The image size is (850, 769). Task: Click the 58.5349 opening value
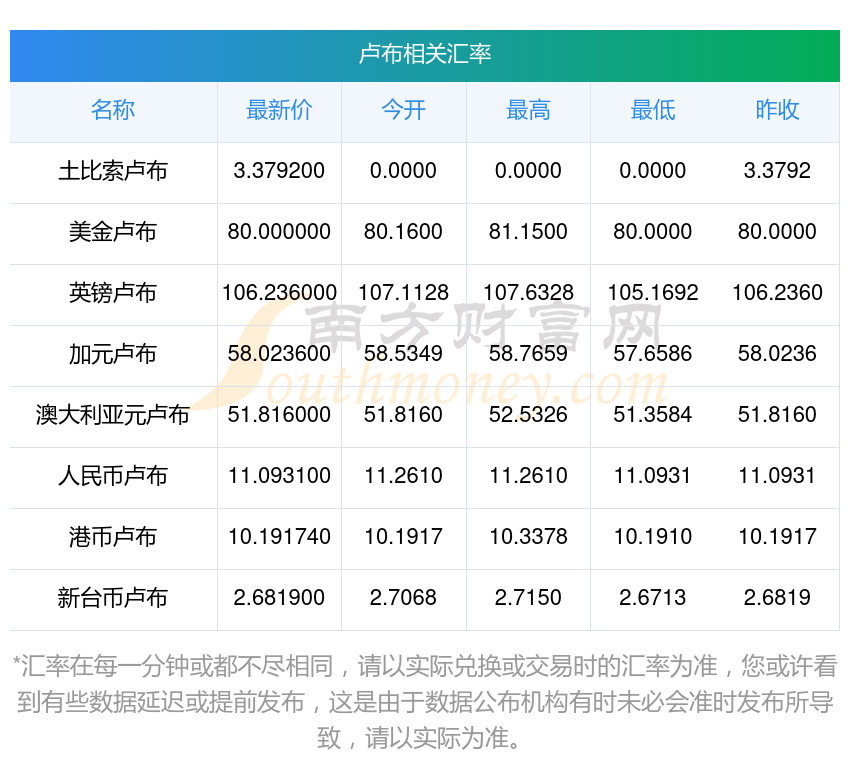[x=403, y=354]
